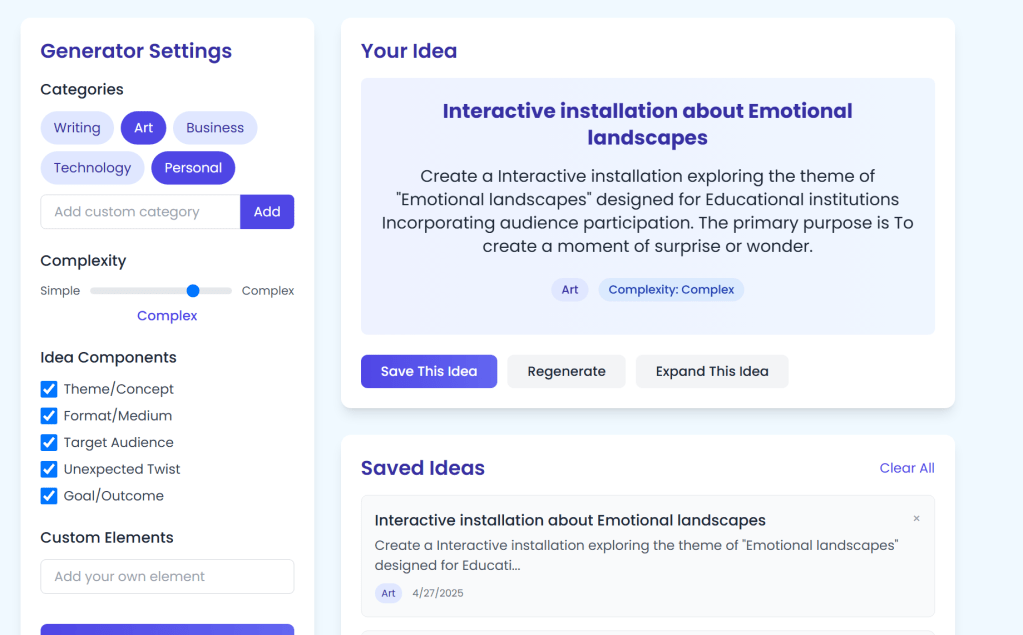Click the Regenerate button
This screenshot has height=635, width=1023.
[x=566, y=372]
